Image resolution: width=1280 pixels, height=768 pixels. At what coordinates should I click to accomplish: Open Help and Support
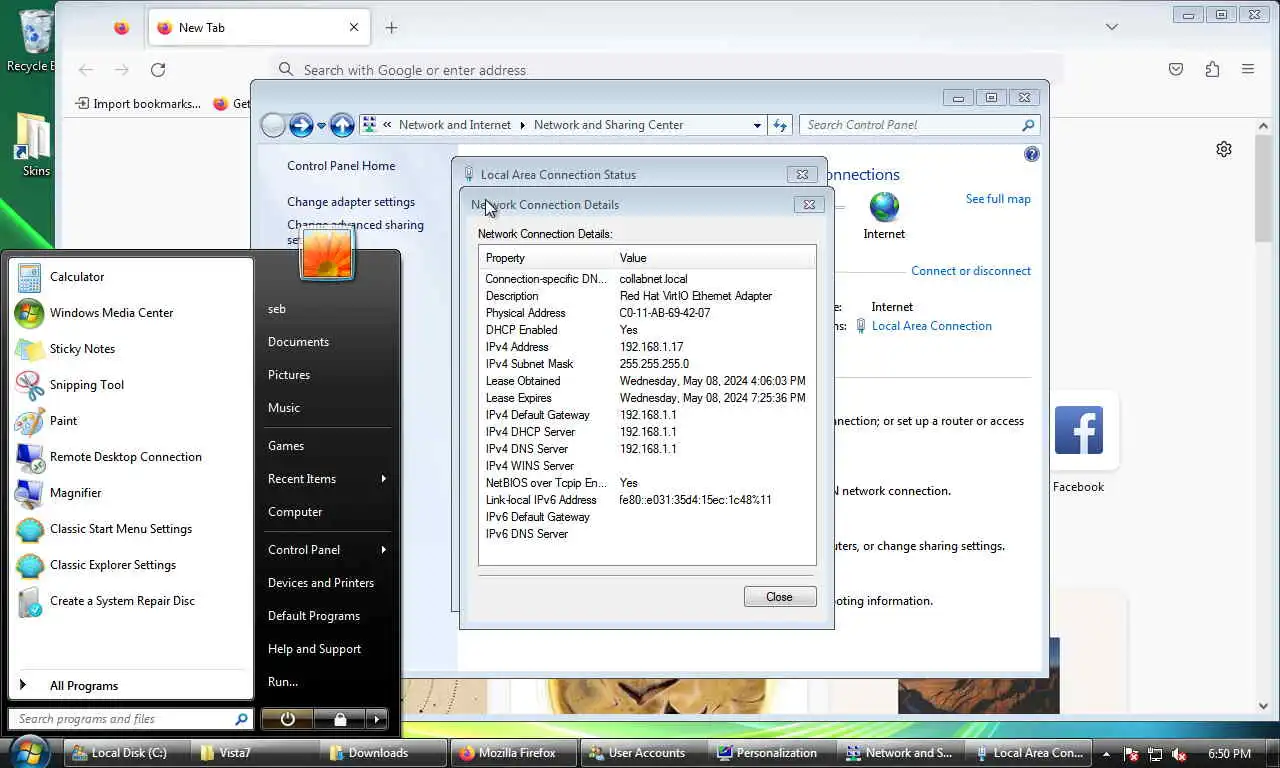(314, 649)
